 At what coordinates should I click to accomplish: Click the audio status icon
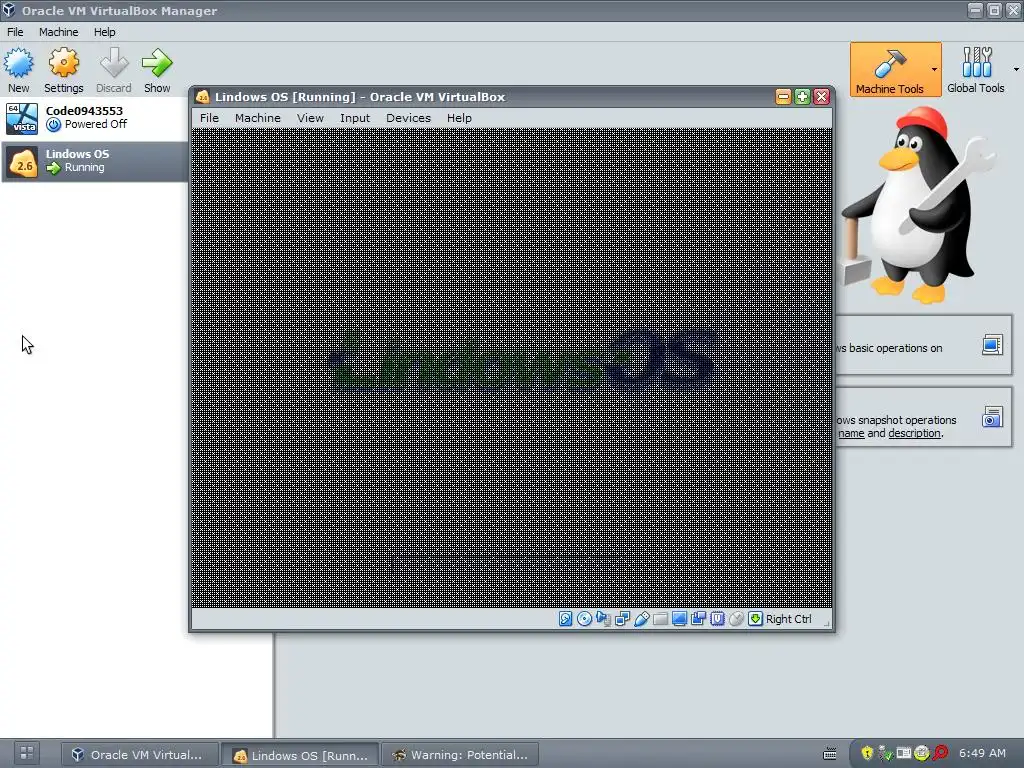(603, 618)
